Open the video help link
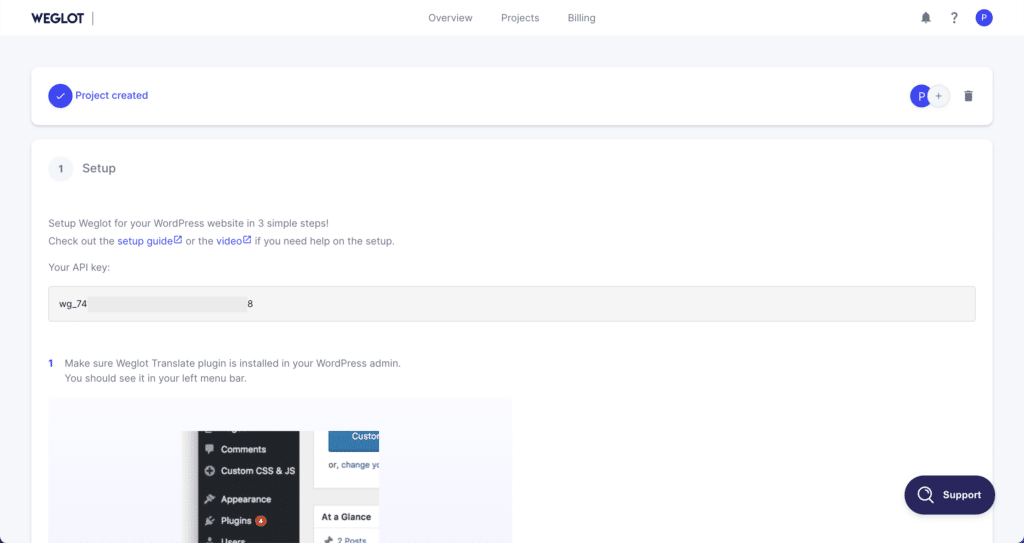Screen dimensions: 1024x543 click(x=229, y=241)
